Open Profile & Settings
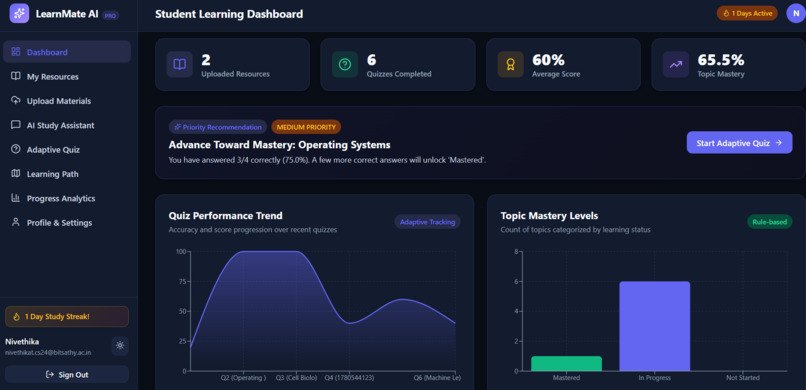This screenshot has width=806, height=390. coord(67,222)
